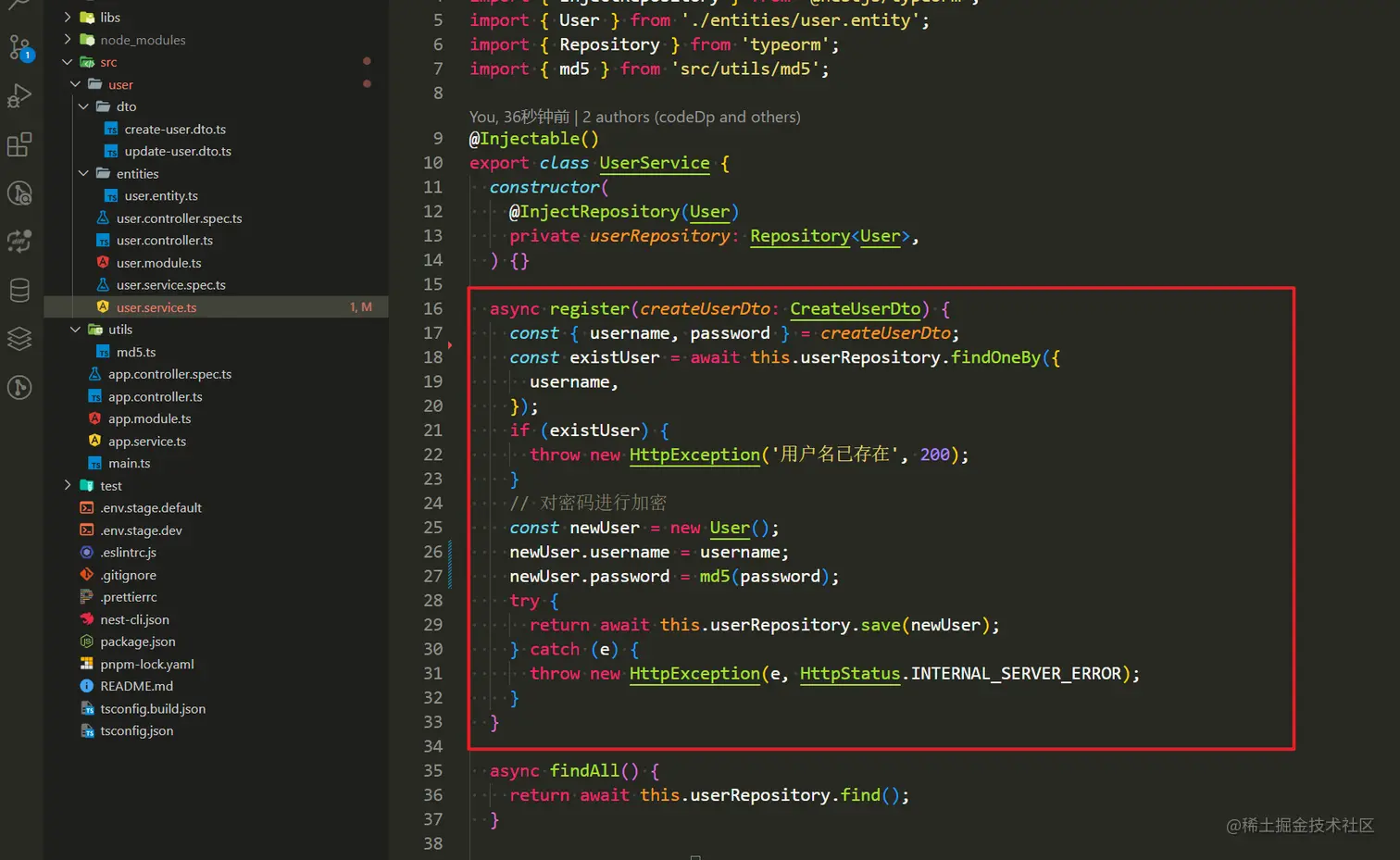
Task: Click the '用户名已存在' string literal
Action: (834, 455)
